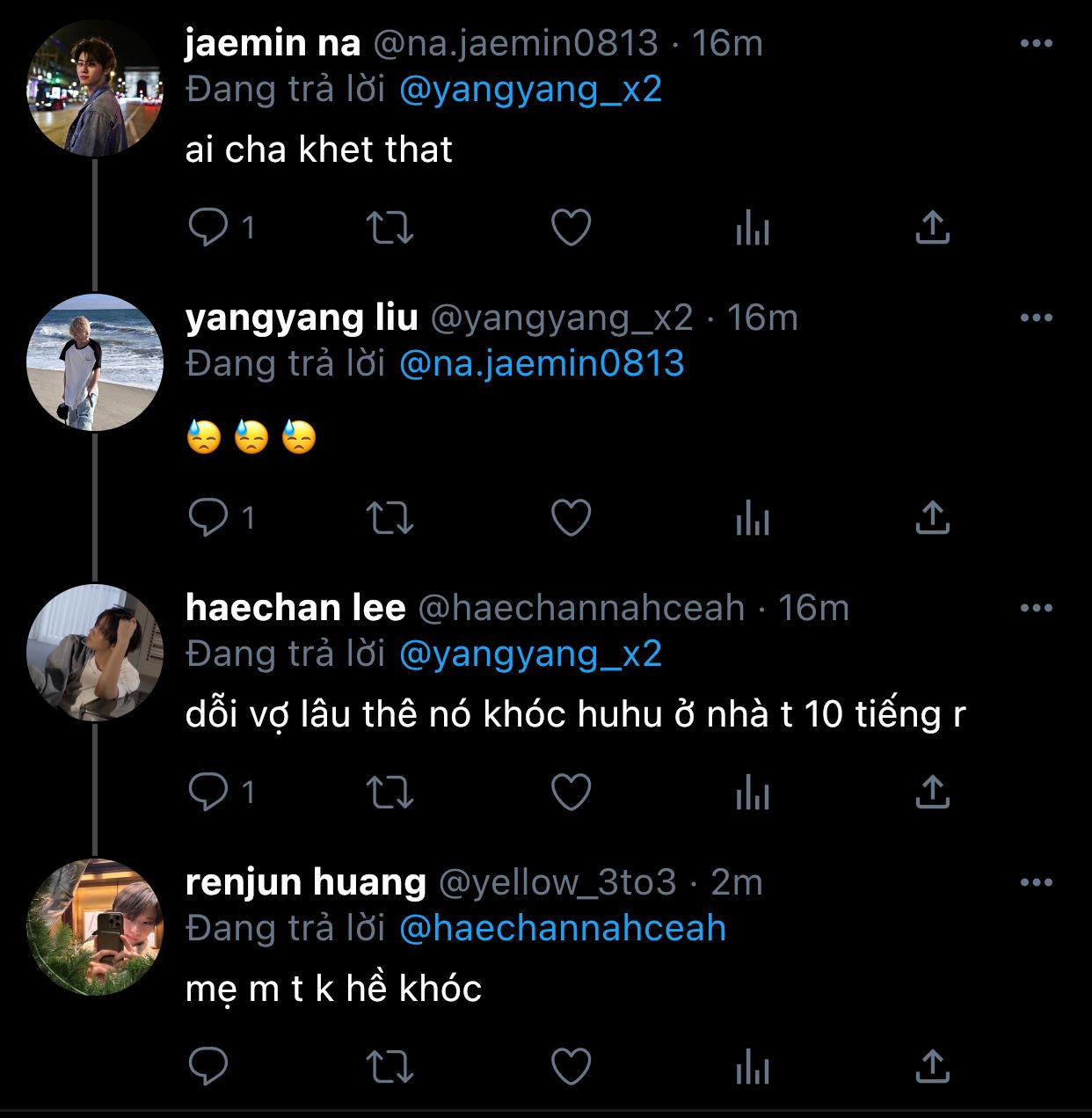The image size is (1092, 1118).
Task: Open more options on jaemin na's tweet
Action: [x=1036, y=43]
